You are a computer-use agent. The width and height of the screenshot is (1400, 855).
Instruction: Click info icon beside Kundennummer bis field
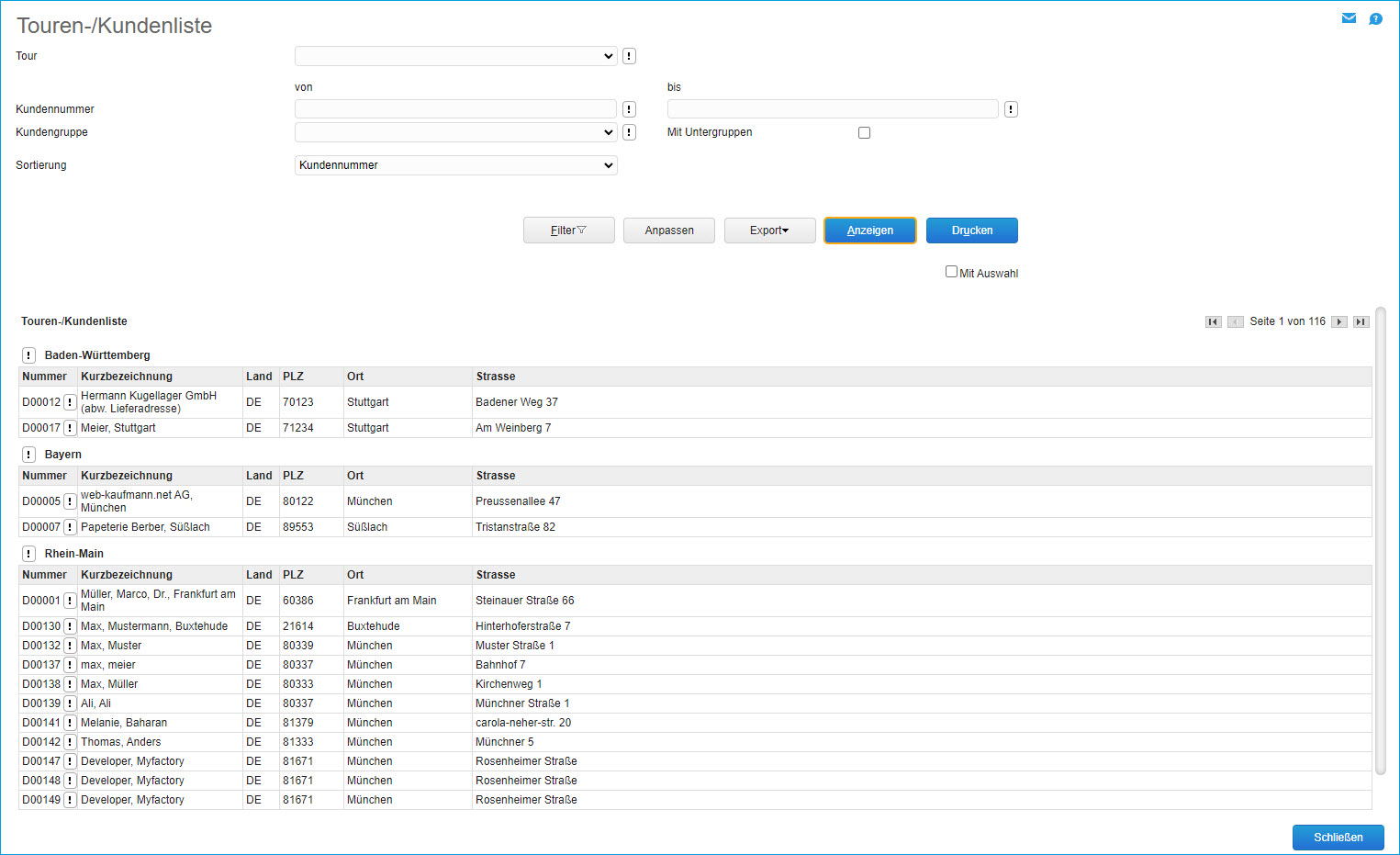1011,109
